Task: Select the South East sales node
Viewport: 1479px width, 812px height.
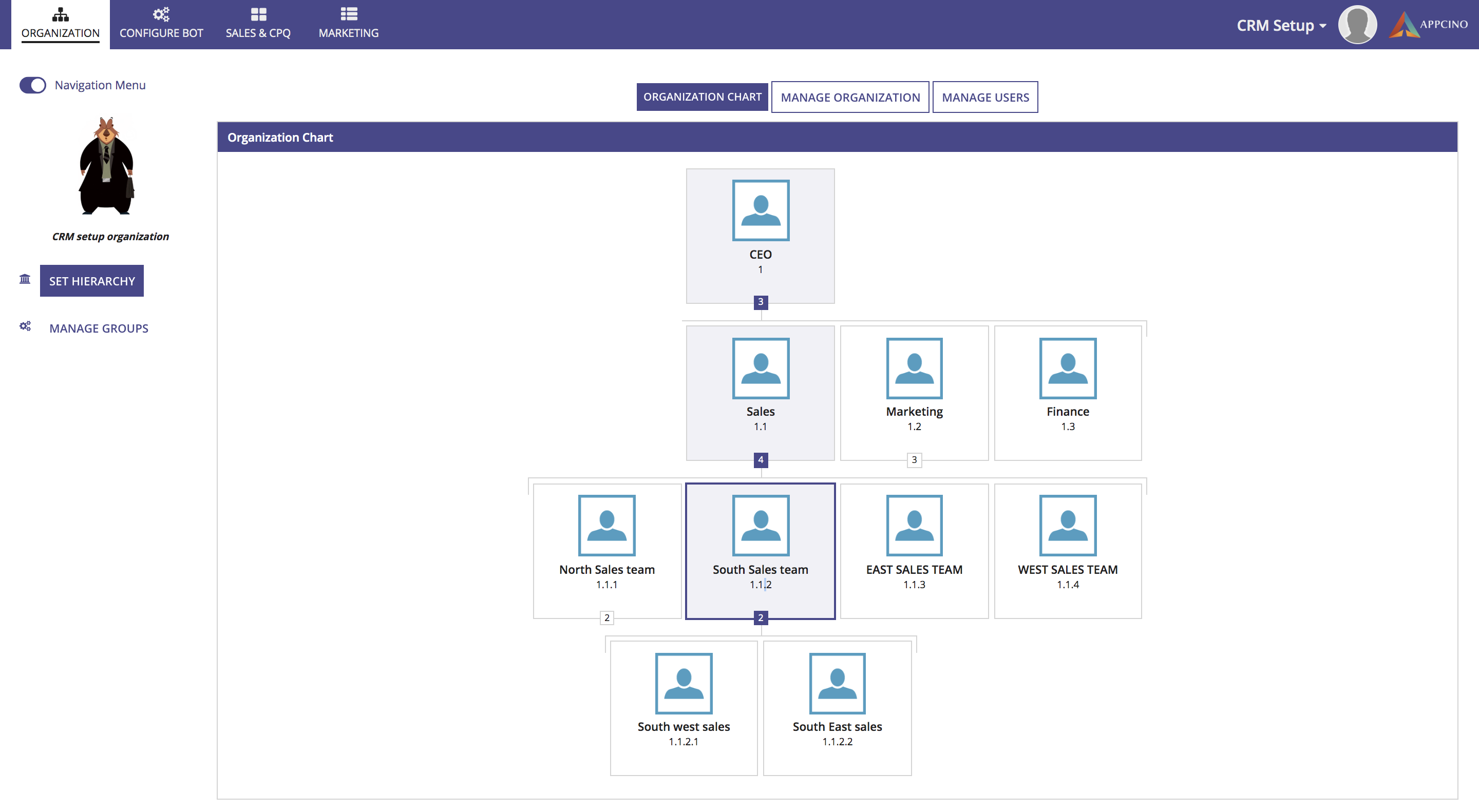Action: (837, 708)
